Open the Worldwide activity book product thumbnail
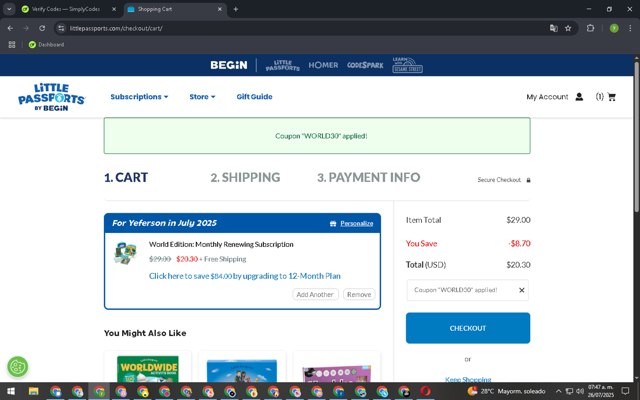The image size is (640, 400). [x=148, y=369]
